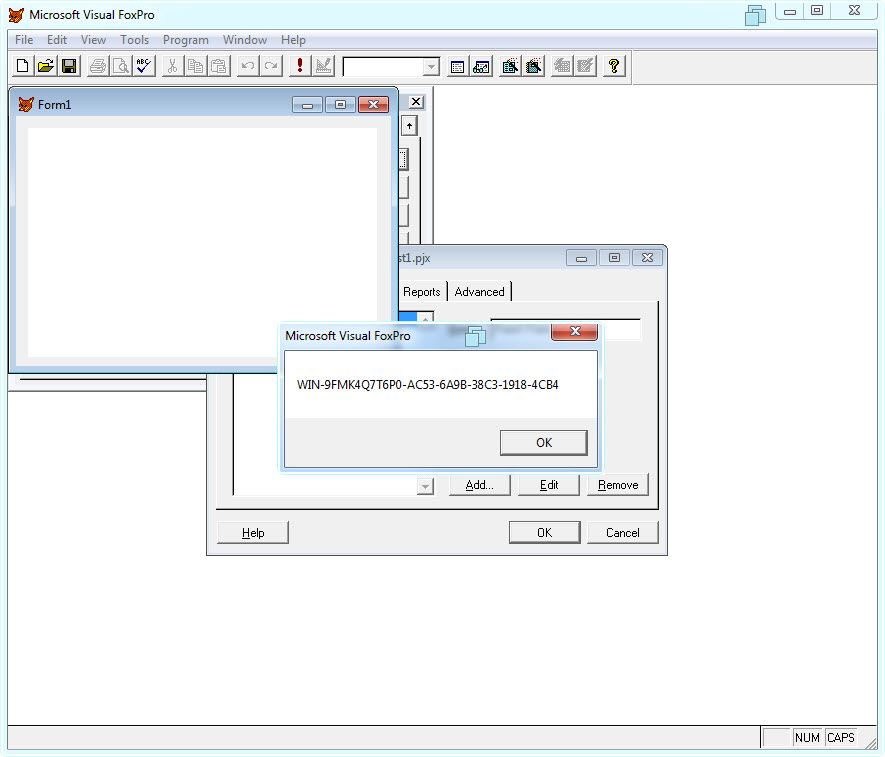885x757 pixels.
Task: Click the dialog Help button
Action: click(x=253, y=533)
